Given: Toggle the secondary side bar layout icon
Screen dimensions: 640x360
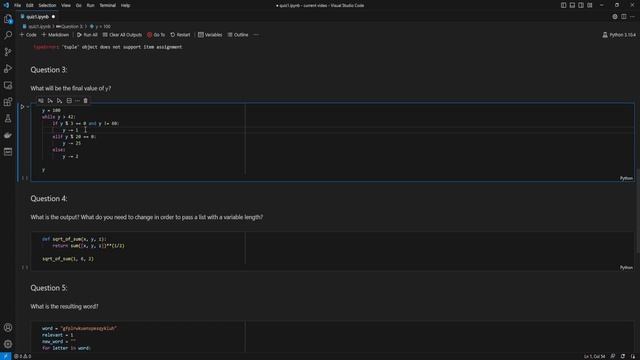Looking at the screenshot, I should point(581,5).
